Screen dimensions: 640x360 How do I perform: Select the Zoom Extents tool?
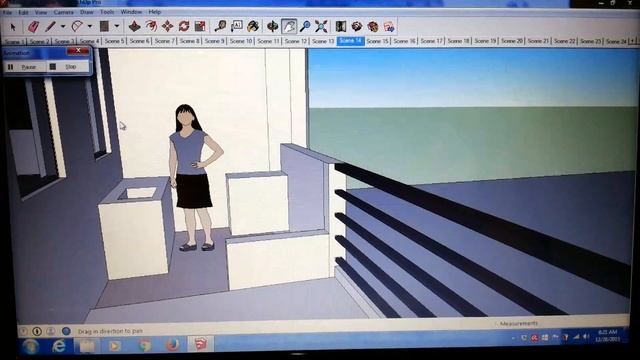[x=321, y=27]
